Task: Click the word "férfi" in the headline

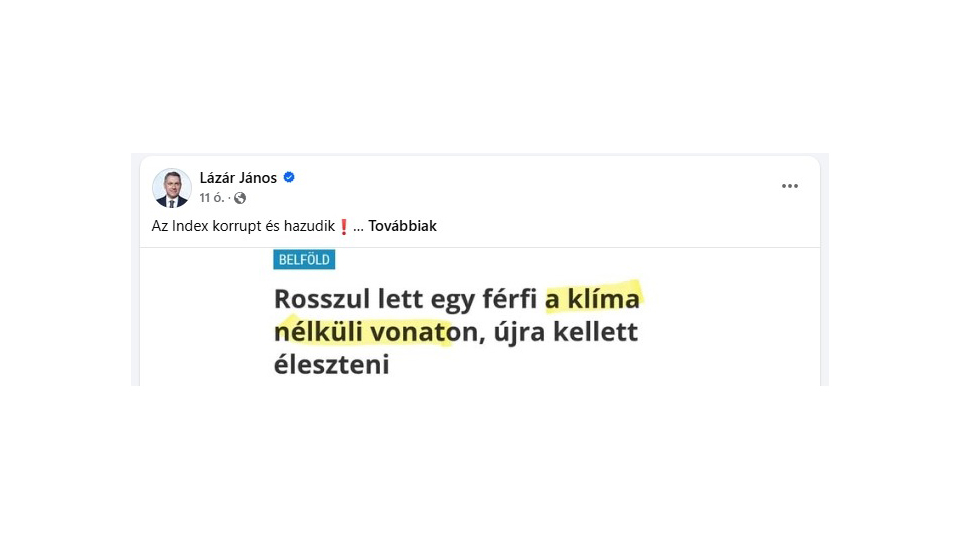Action: (507, 298)
